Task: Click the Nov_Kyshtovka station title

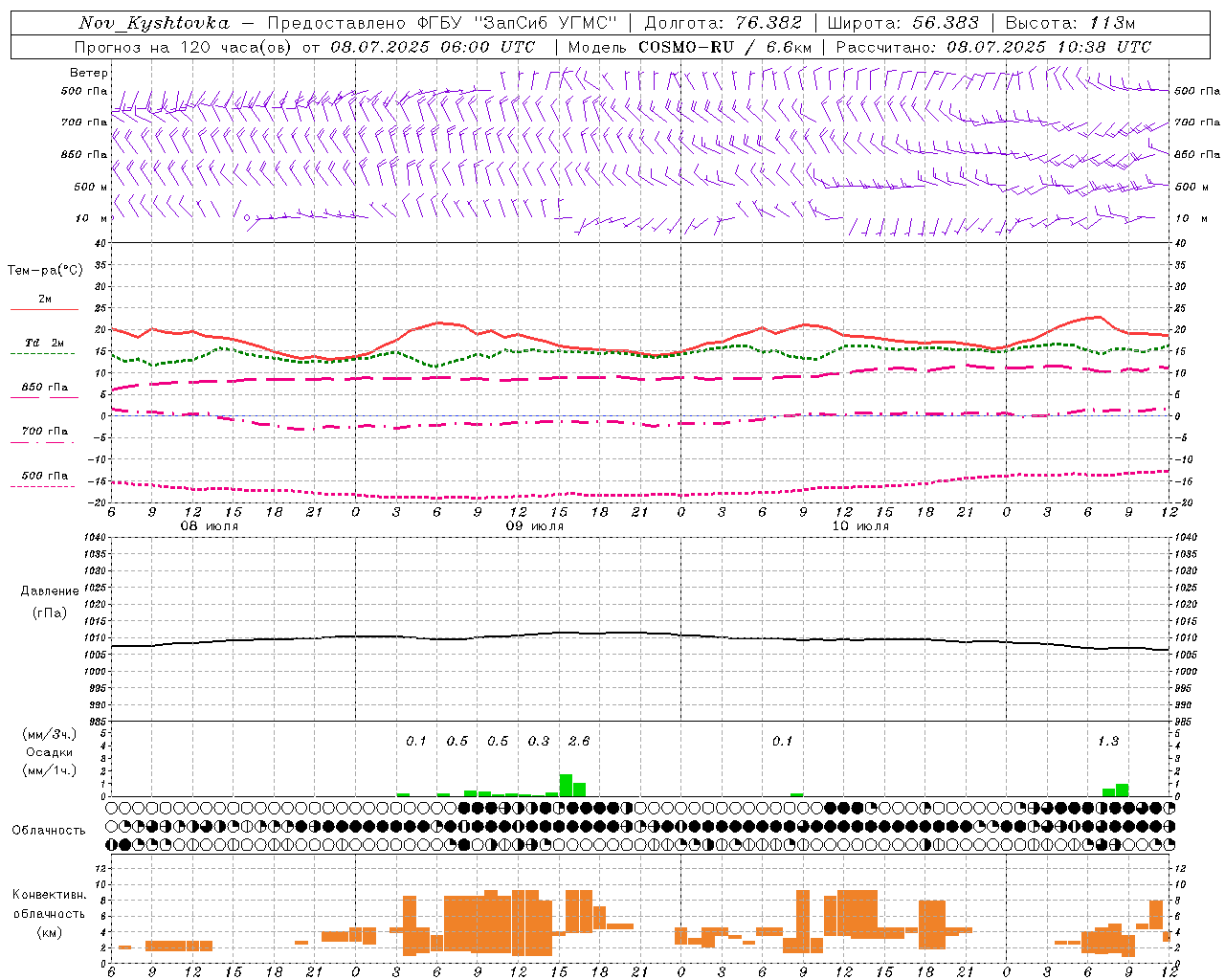Action: (154, 23)
